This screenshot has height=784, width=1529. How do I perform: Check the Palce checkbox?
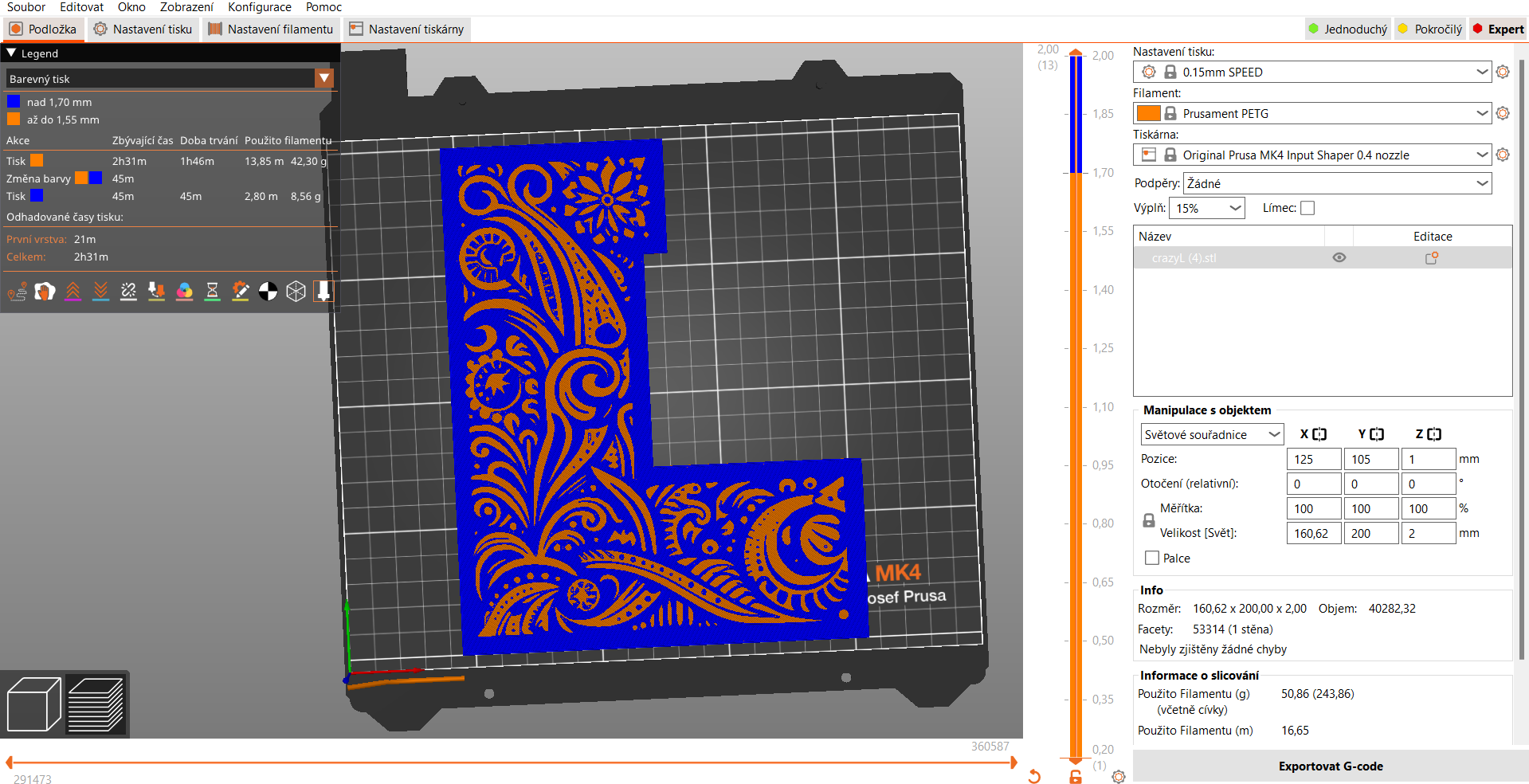pos(1152,558)
